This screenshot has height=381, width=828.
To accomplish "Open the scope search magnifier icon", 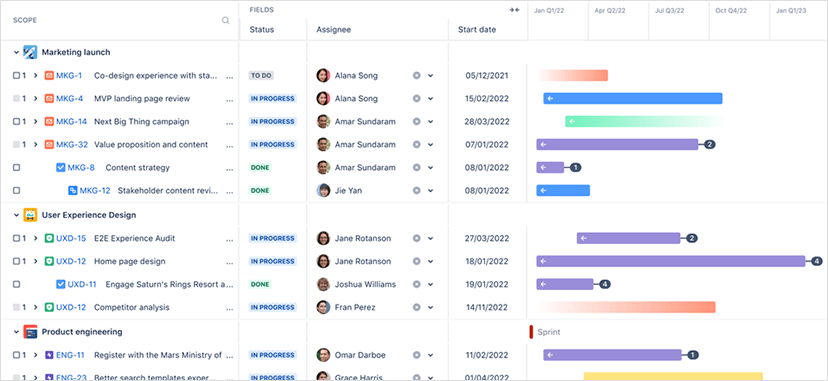I will pos(225,21).
